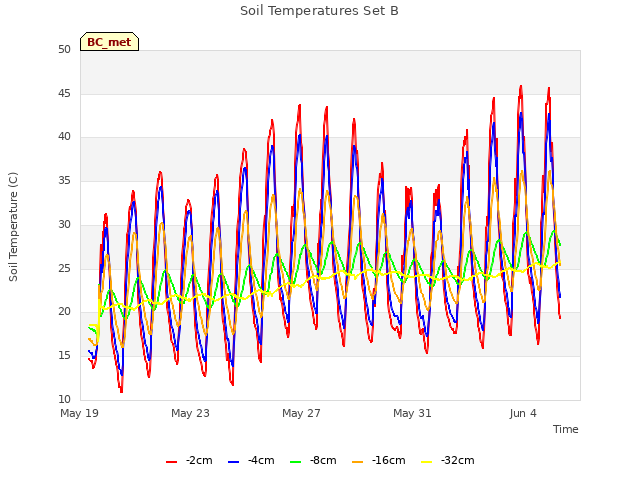Click the Soil Temperature (C) axis title
The width and height of the screenshot is (640, 480).
13,227
